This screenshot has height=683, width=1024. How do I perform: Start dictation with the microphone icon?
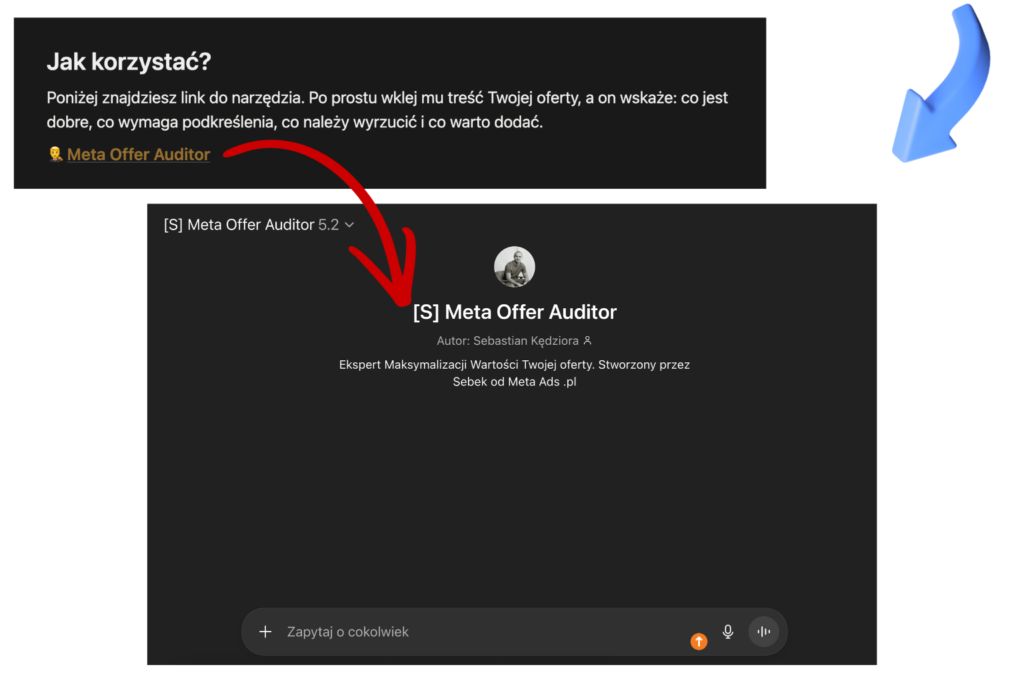[728, 631]
